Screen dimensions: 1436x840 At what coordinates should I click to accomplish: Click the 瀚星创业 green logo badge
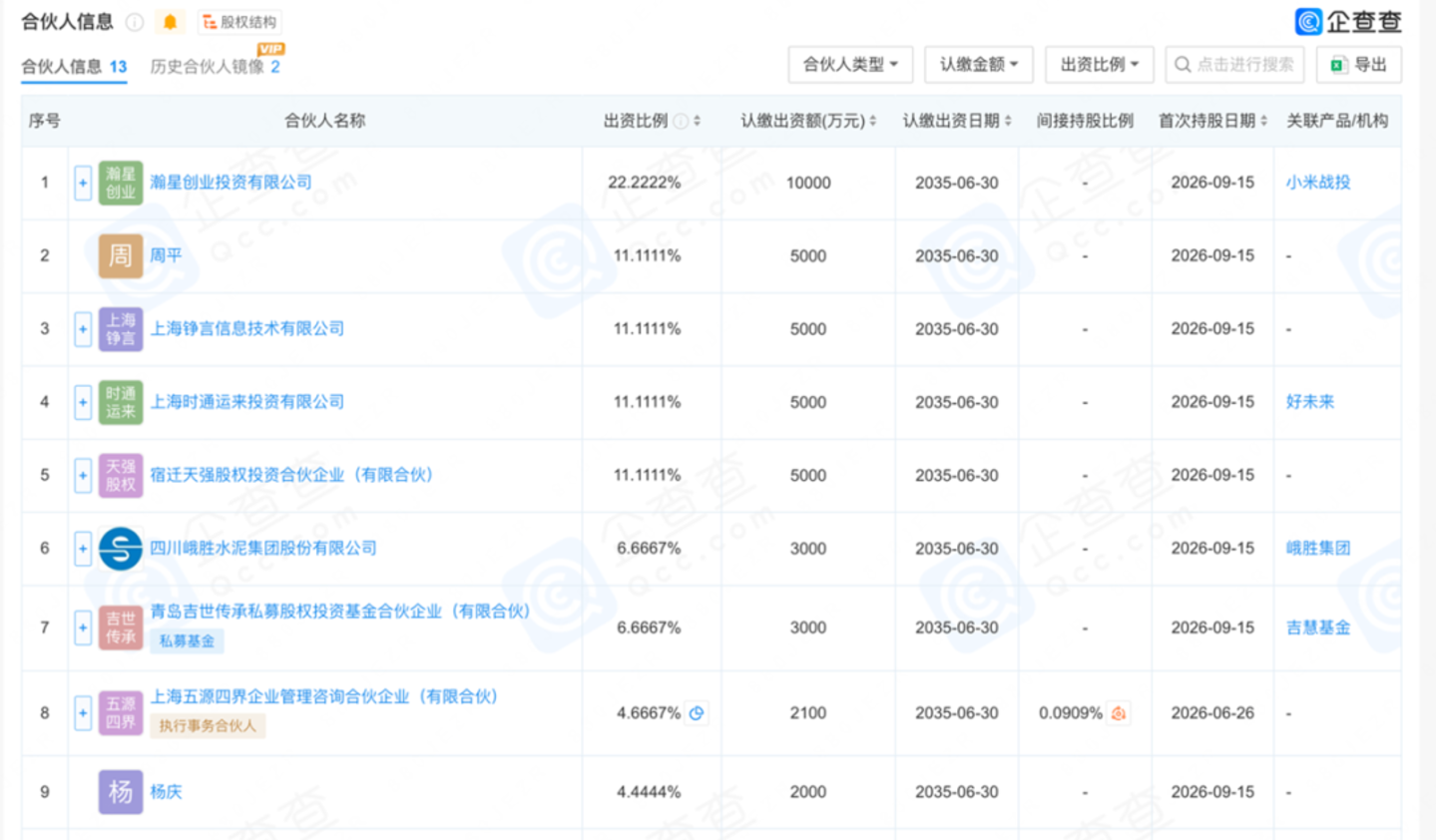(121, 184)
